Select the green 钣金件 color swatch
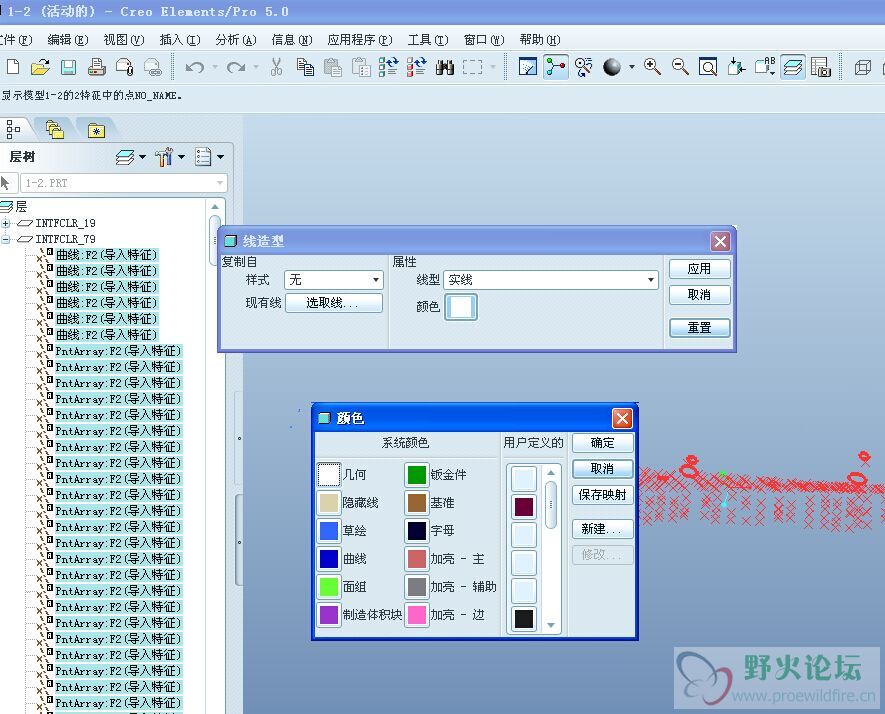The image size is (885, 714). (417, 474)
